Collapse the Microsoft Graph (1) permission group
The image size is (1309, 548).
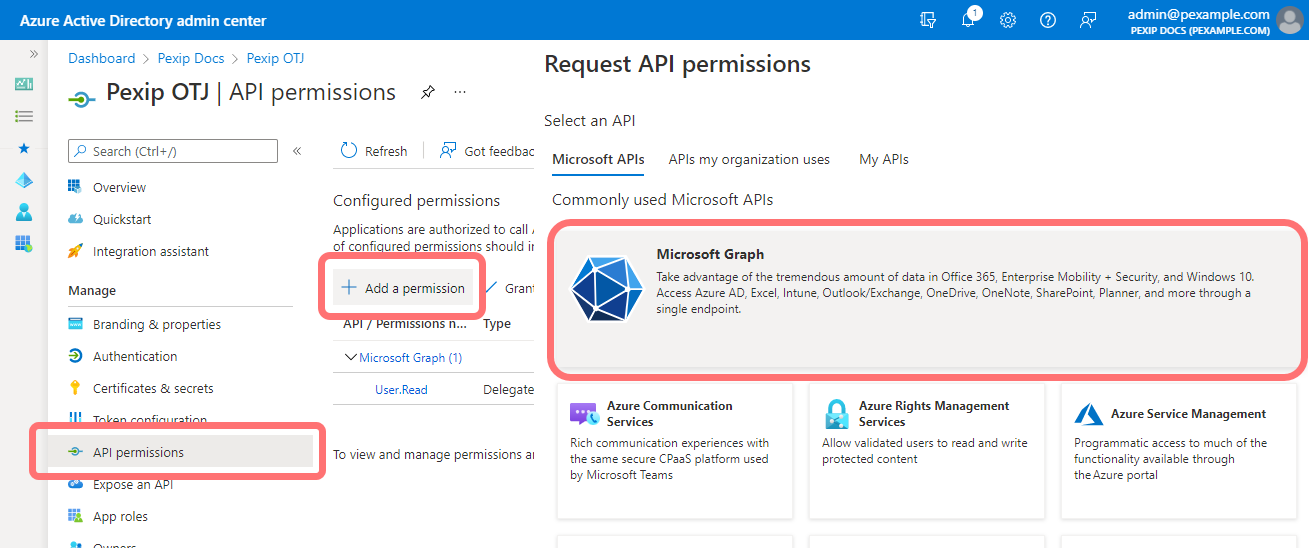350,357
